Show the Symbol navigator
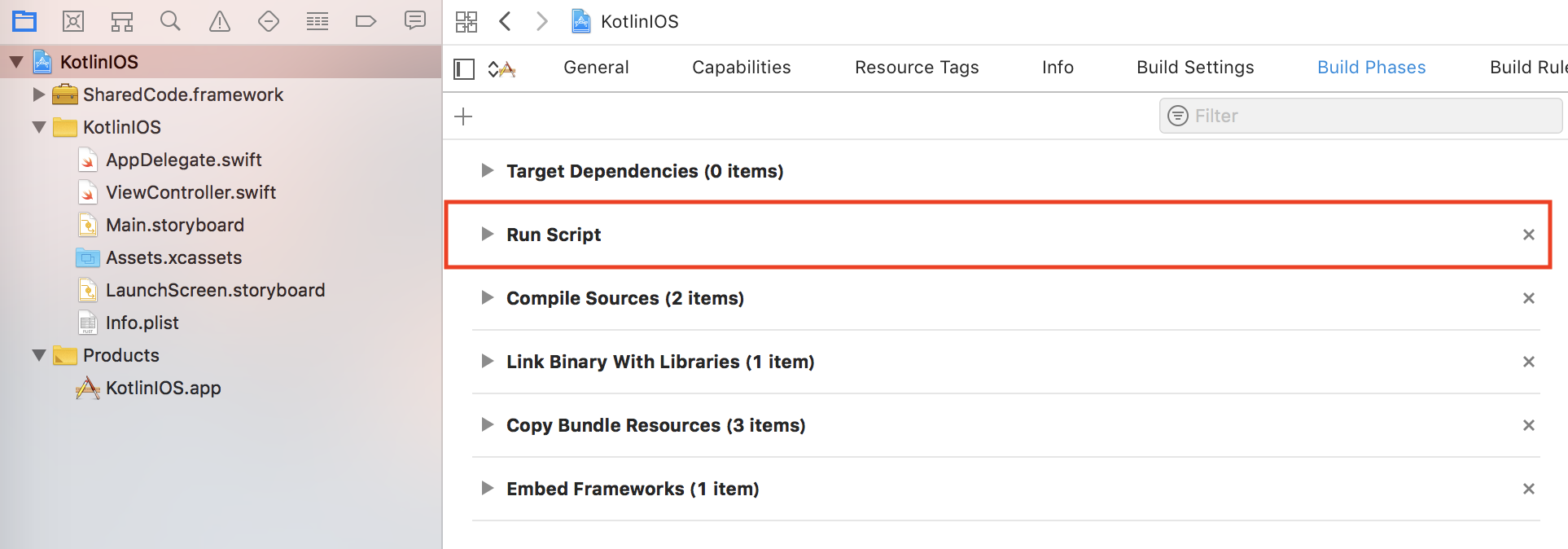1568x549 pixels. tap(122, 21)
